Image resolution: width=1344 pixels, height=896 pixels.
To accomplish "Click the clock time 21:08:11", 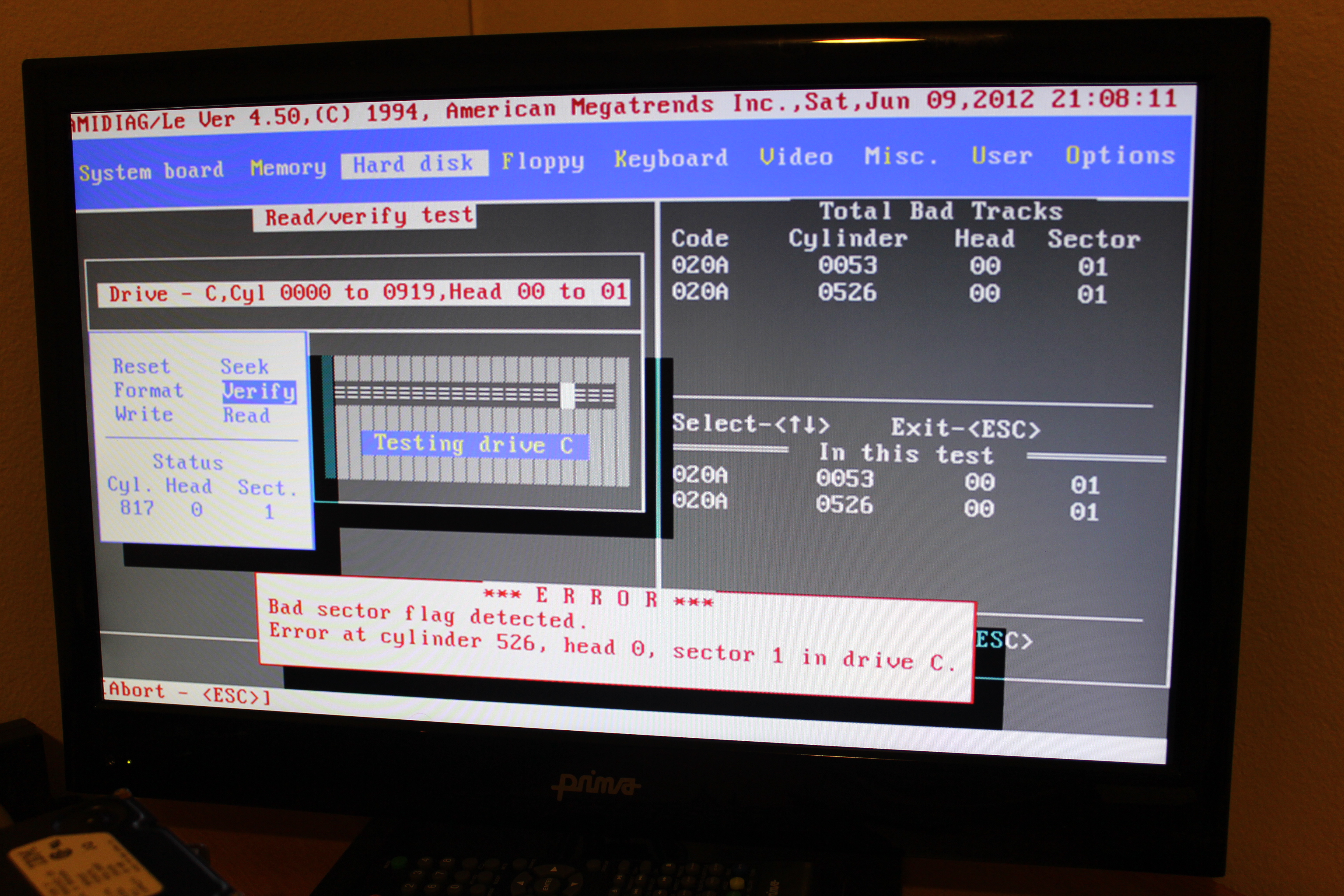I will point(1114,98).
